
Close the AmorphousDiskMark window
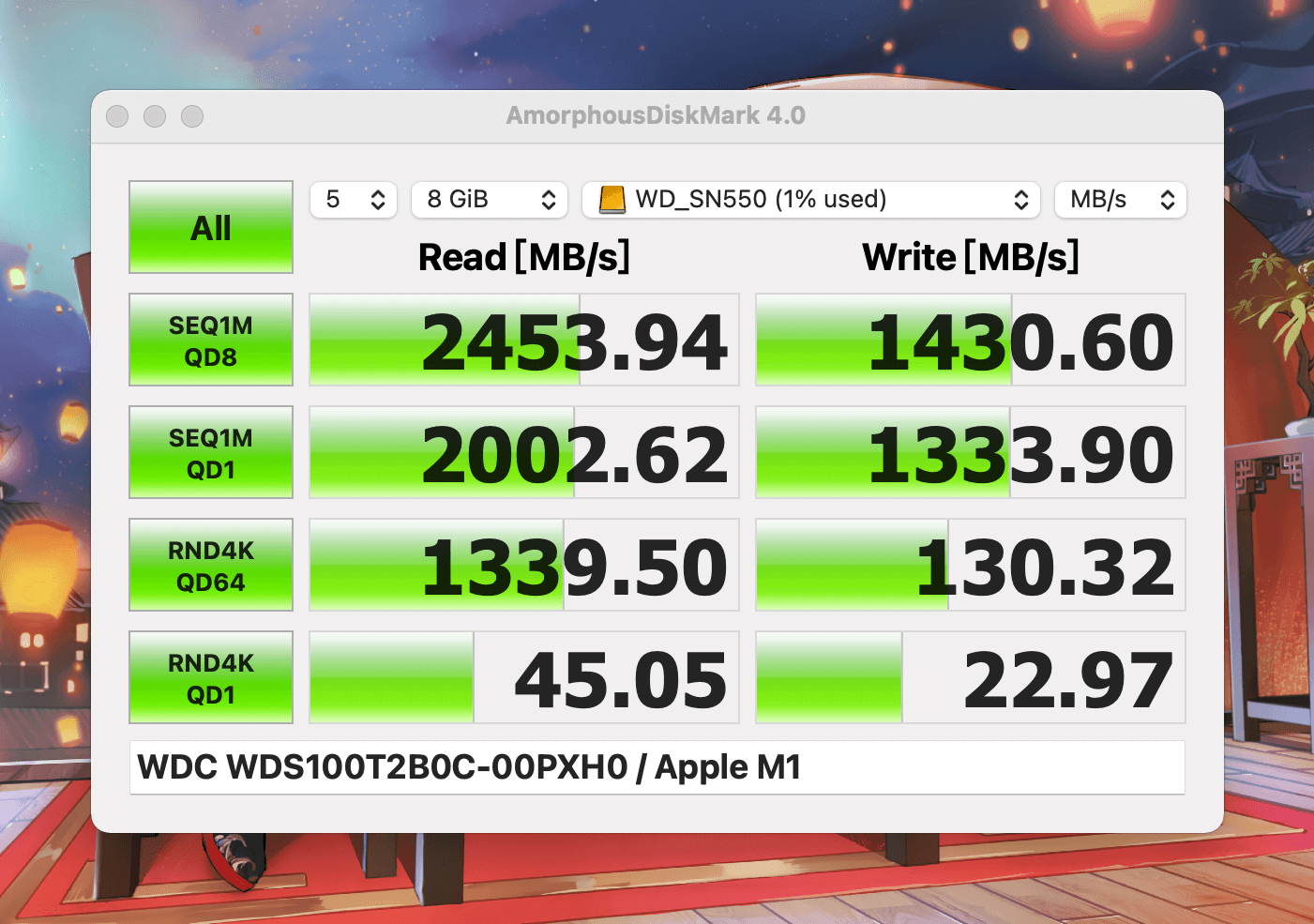pyautogui.click(x=117, y=116)
